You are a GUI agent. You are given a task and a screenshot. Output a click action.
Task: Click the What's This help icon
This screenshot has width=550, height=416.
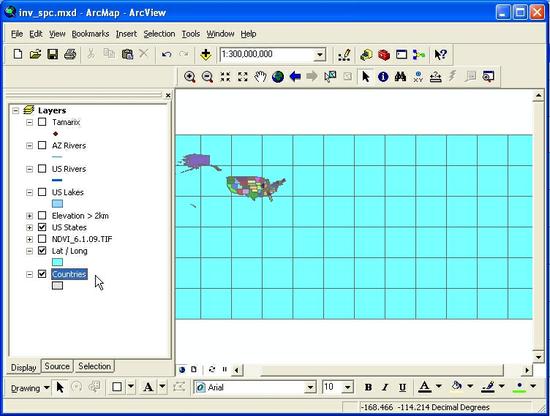point(440,55)
